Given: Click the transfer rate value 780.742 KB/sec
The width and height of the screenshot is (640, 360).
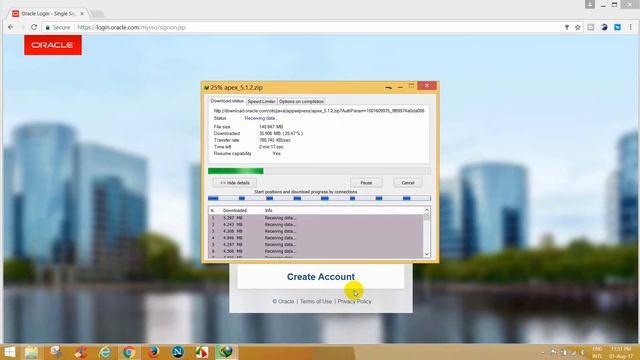Looking at the screenshot, I should [x=275, y=140].
